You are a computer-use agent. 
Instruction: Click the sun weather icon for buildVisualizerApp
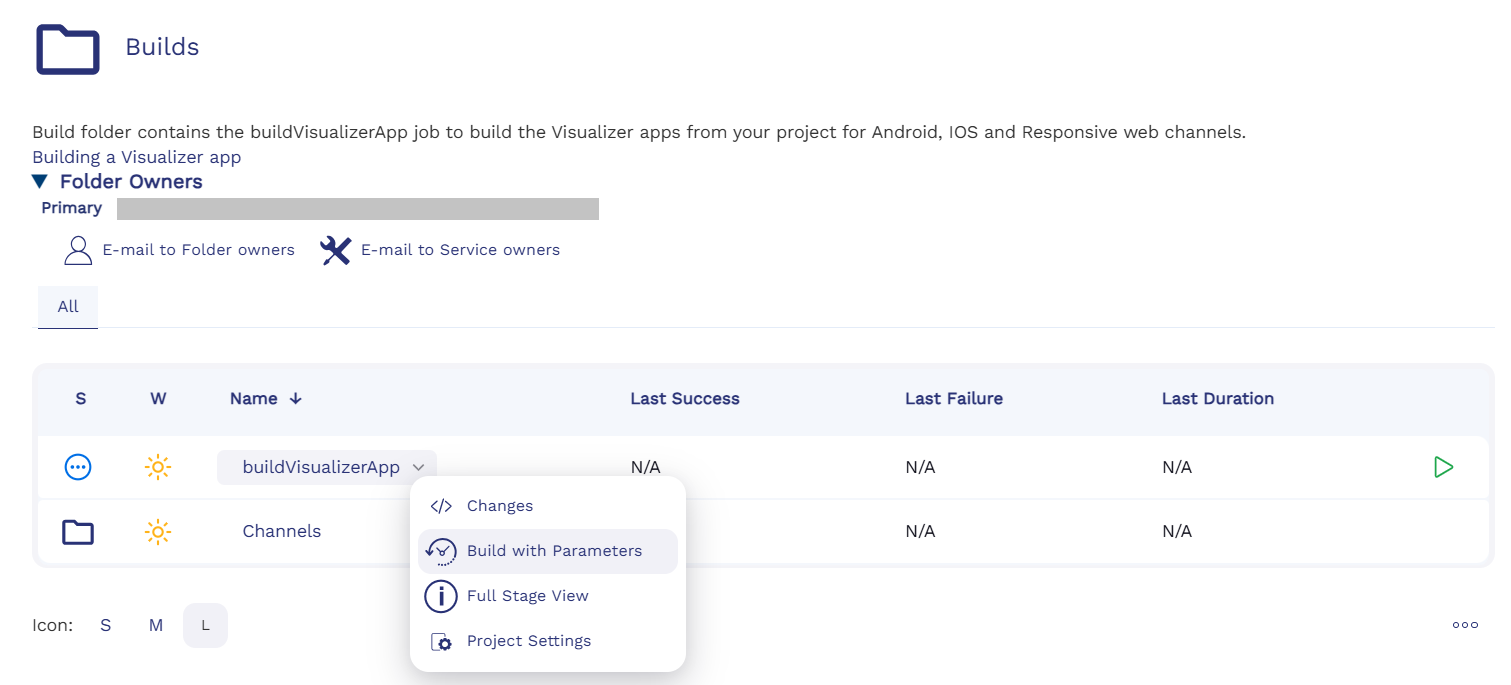pos(157,467)
